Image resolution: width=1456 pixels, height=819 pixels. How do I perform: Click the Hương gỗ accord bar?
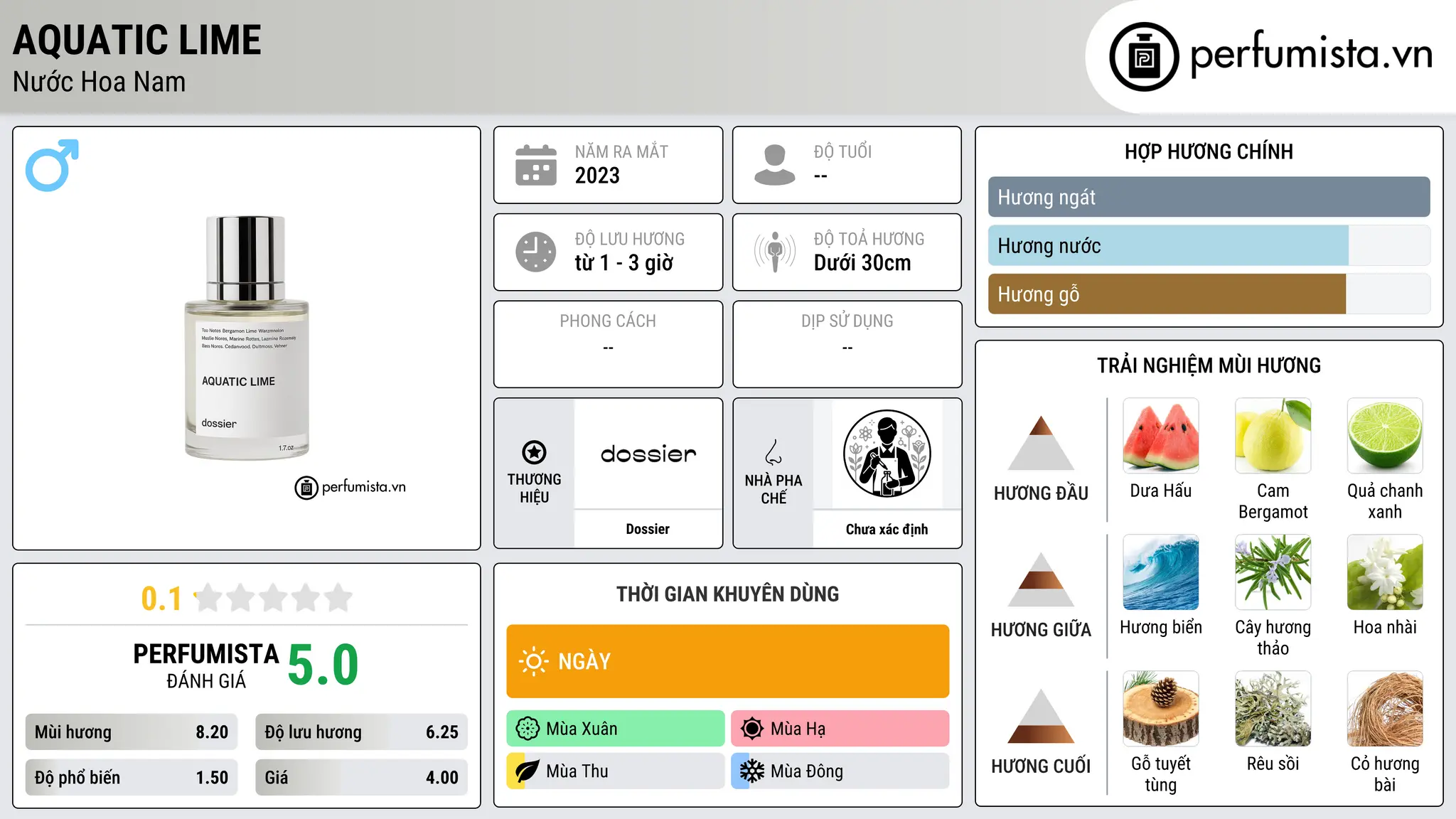coord(1209,294)
